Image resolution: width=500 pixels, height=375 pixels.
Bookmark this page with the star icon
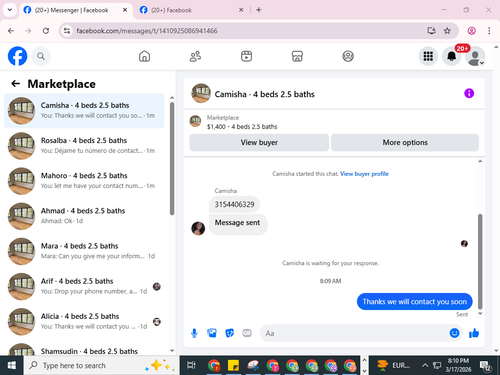(447, 31)
